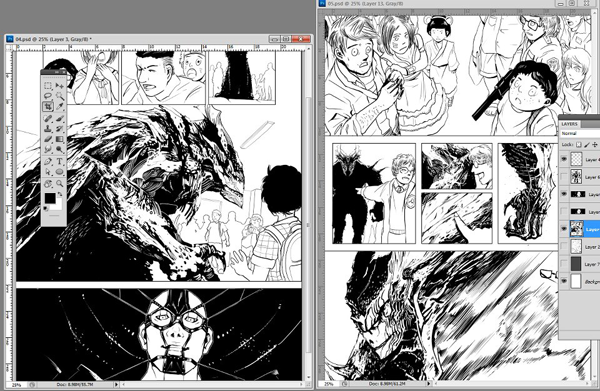
Task: Open the foreground color black swatch
Action: [50, 198]
